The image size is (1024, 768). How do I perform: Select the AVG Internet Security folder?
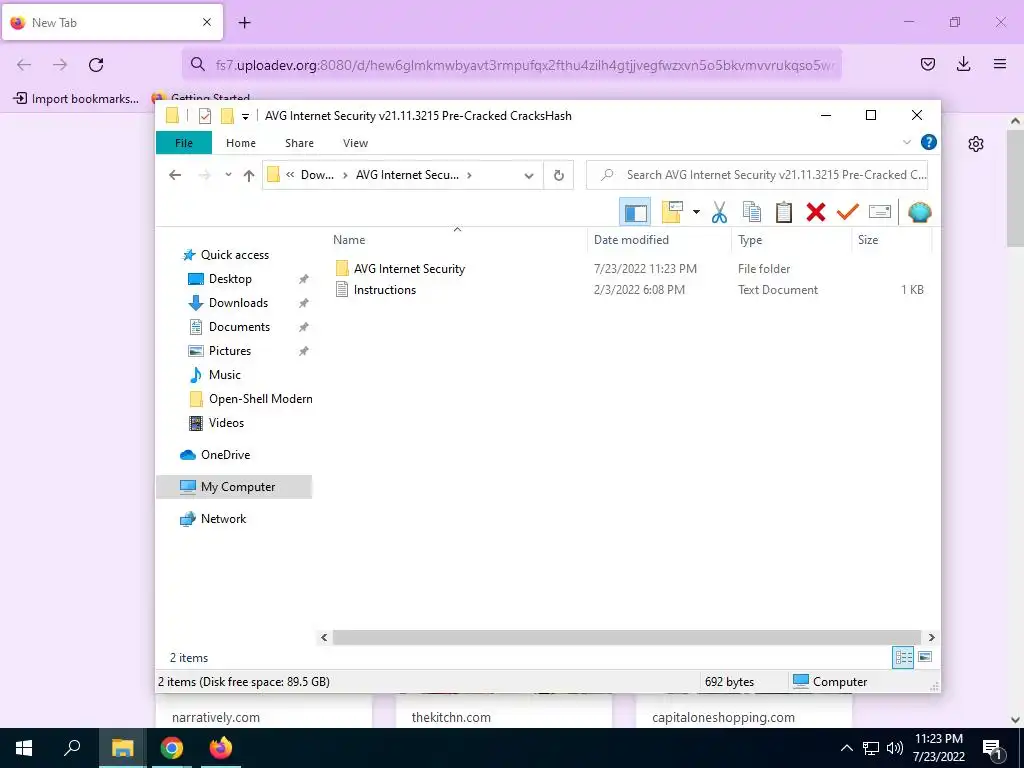click(409, 268)
